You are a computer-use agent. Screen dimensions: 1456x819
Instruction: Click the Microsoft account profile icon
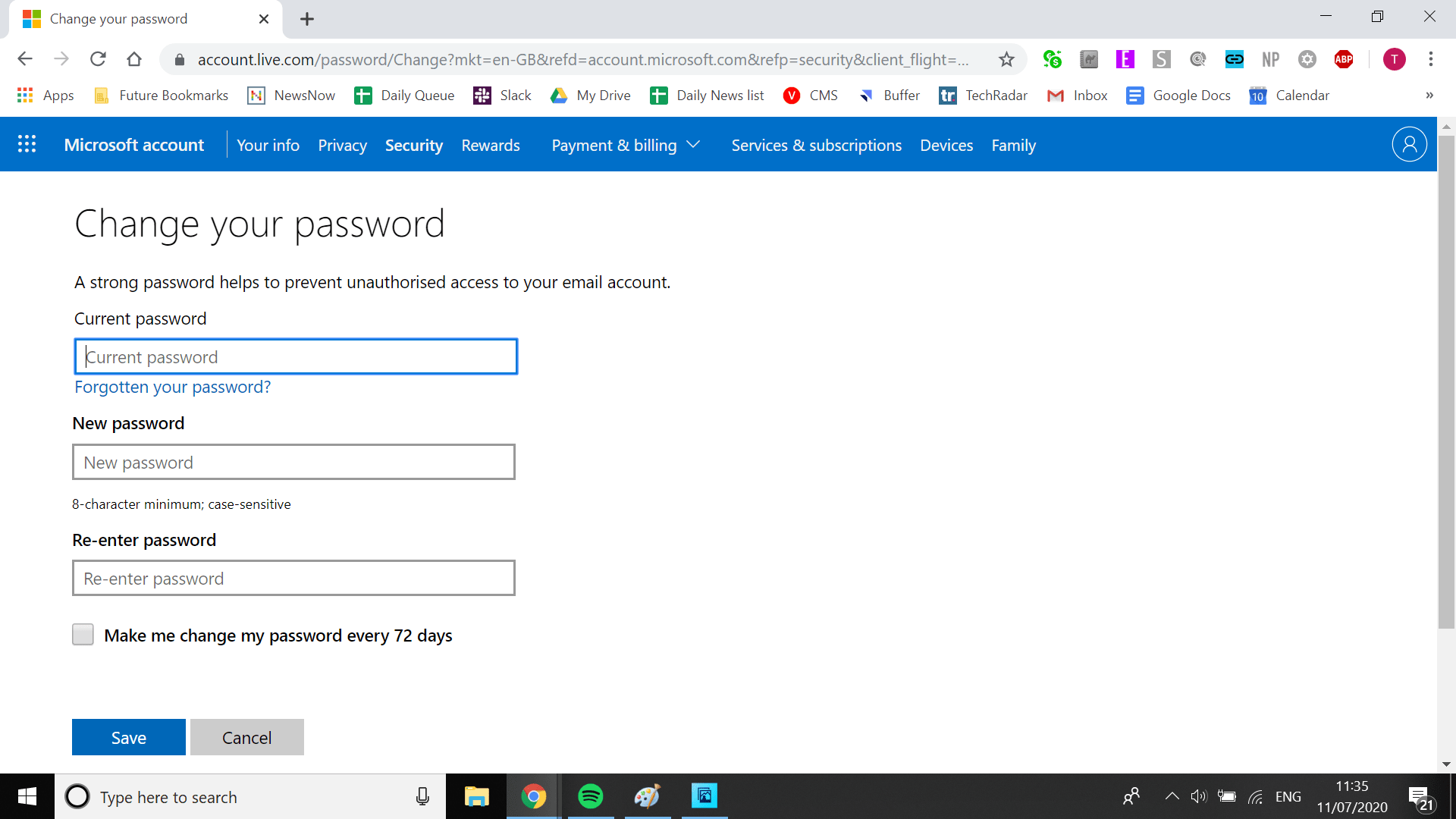1409,143
